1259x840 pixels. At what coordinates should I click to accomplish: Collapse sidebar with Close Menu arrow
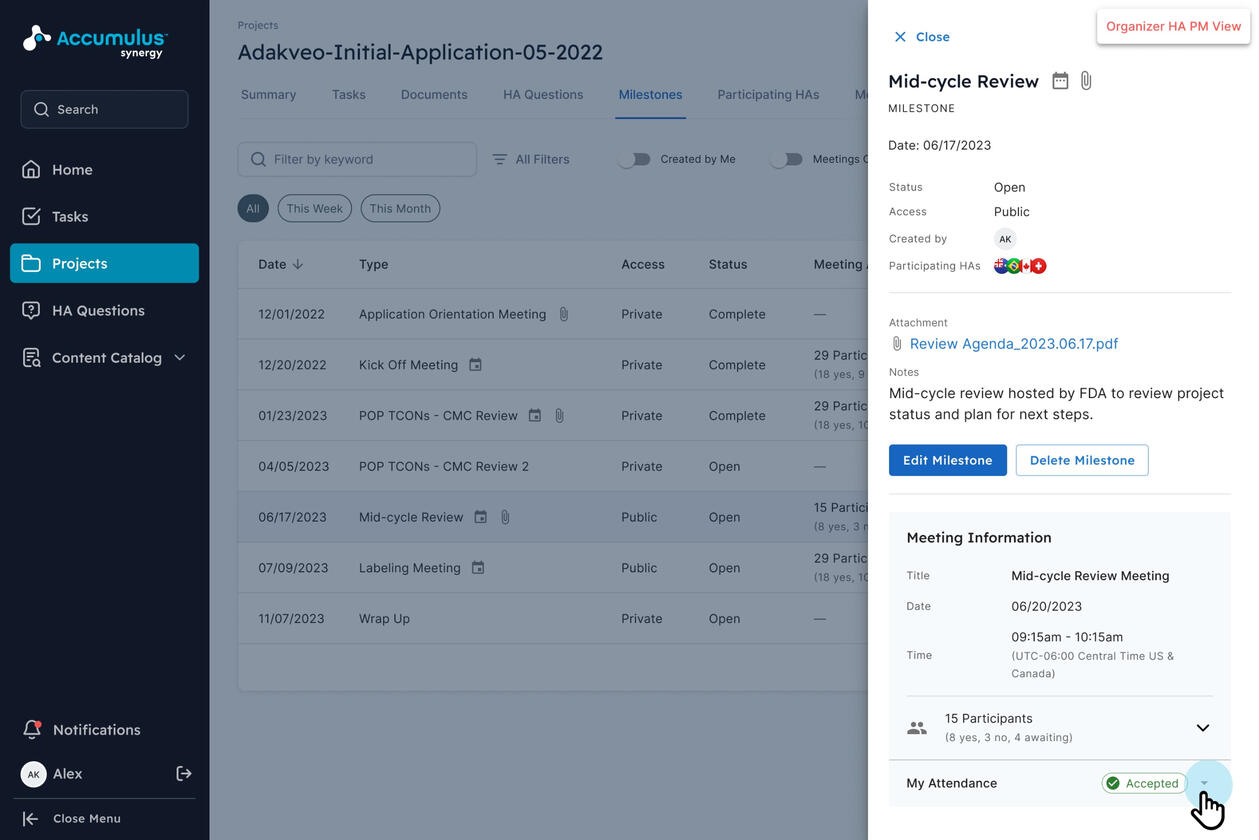pyautogui.click(x=31, y=818)
